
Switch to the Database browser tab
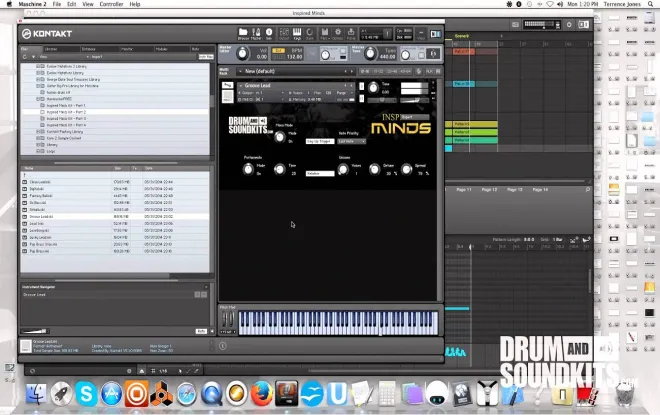[98, 49]
